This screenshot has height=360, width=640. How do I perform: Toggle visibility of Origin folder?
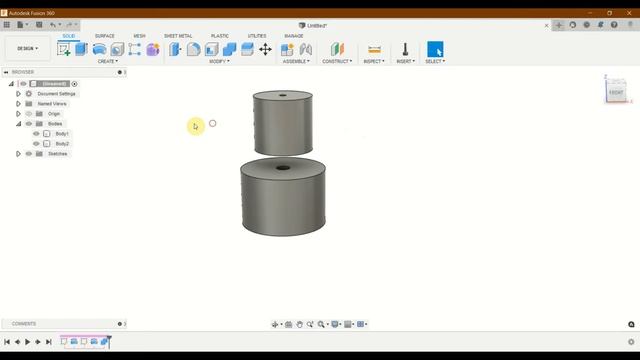coord(29,114)
